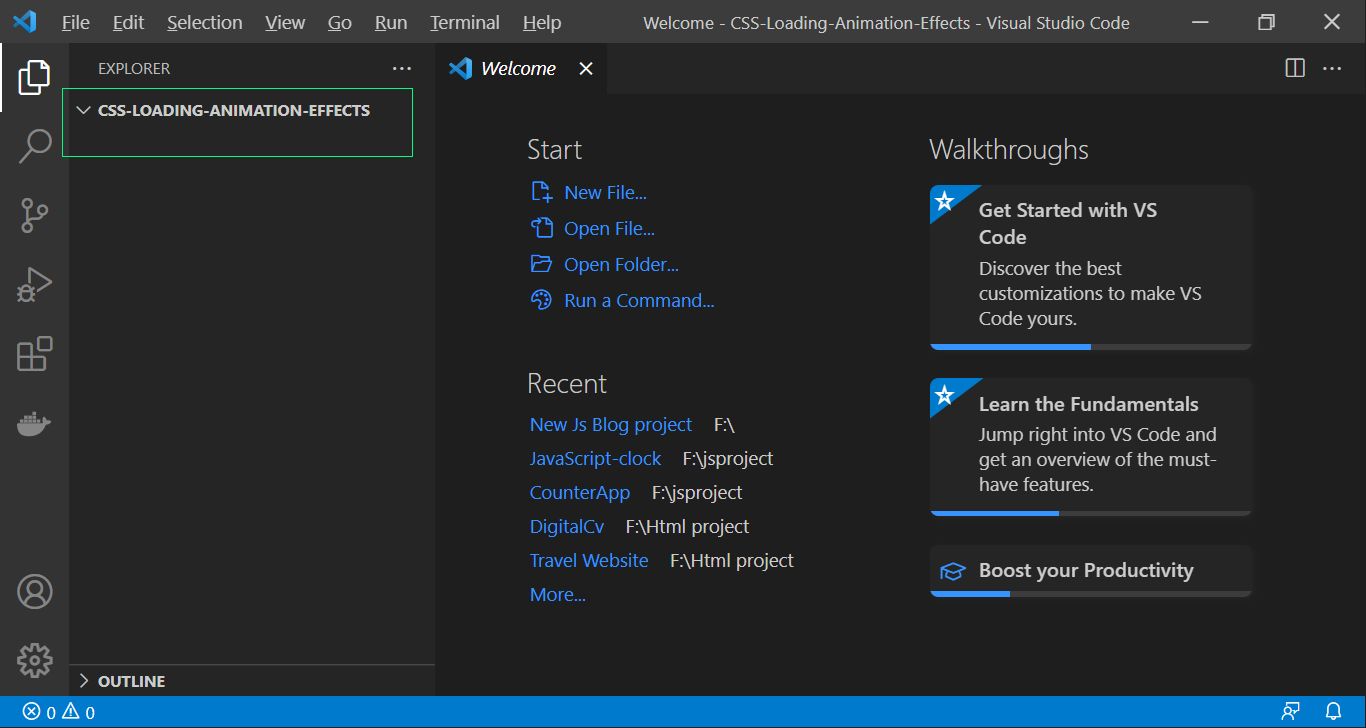Click the Open File icon under Start
Viewport: 1366px width, 728px height.
click(541, 228)
